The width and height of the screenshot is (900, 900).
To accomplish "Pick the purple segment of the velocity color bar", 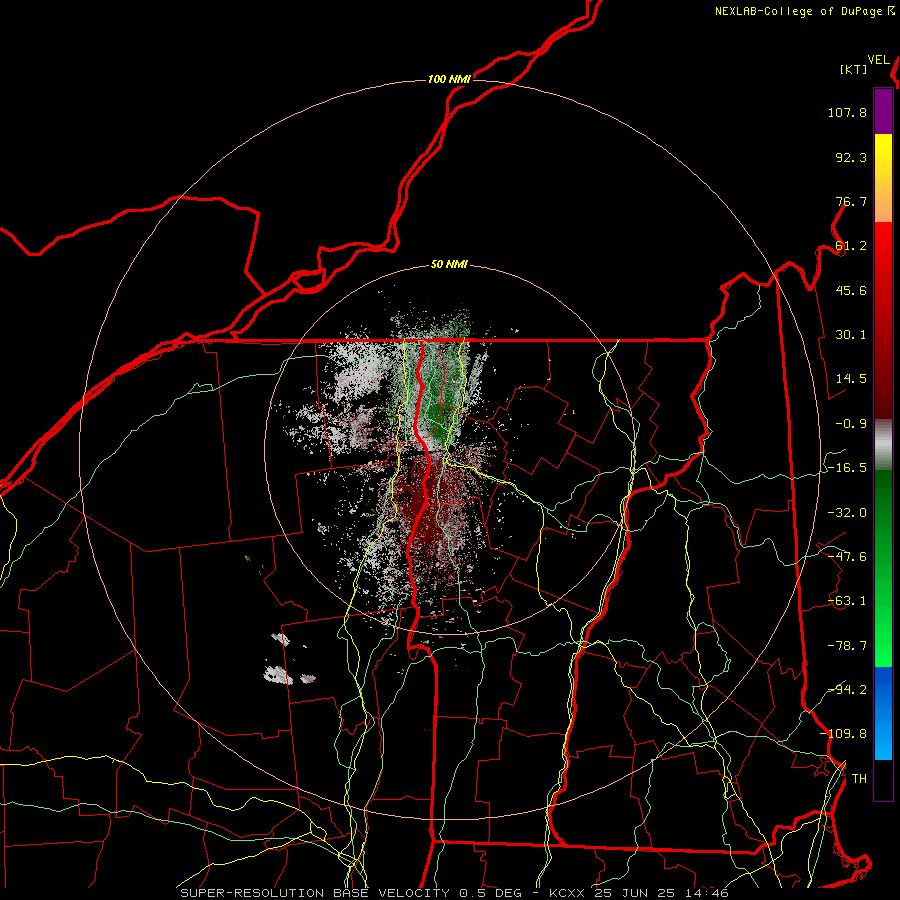I will (x=883, y=112).
